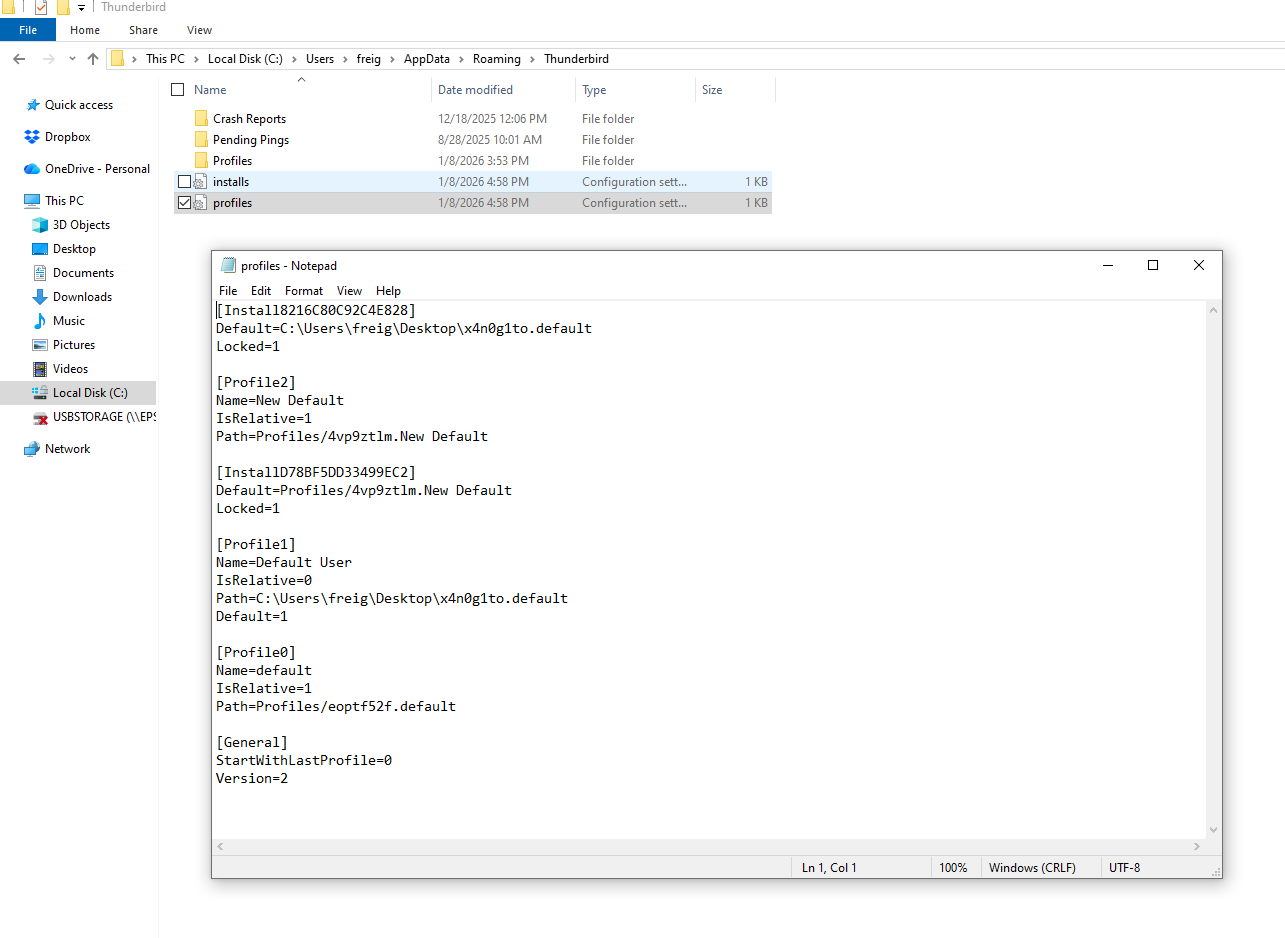
Task: Click the Notepad horizontal scrollbar right arrow
Action: click(x=1198, y=847)
